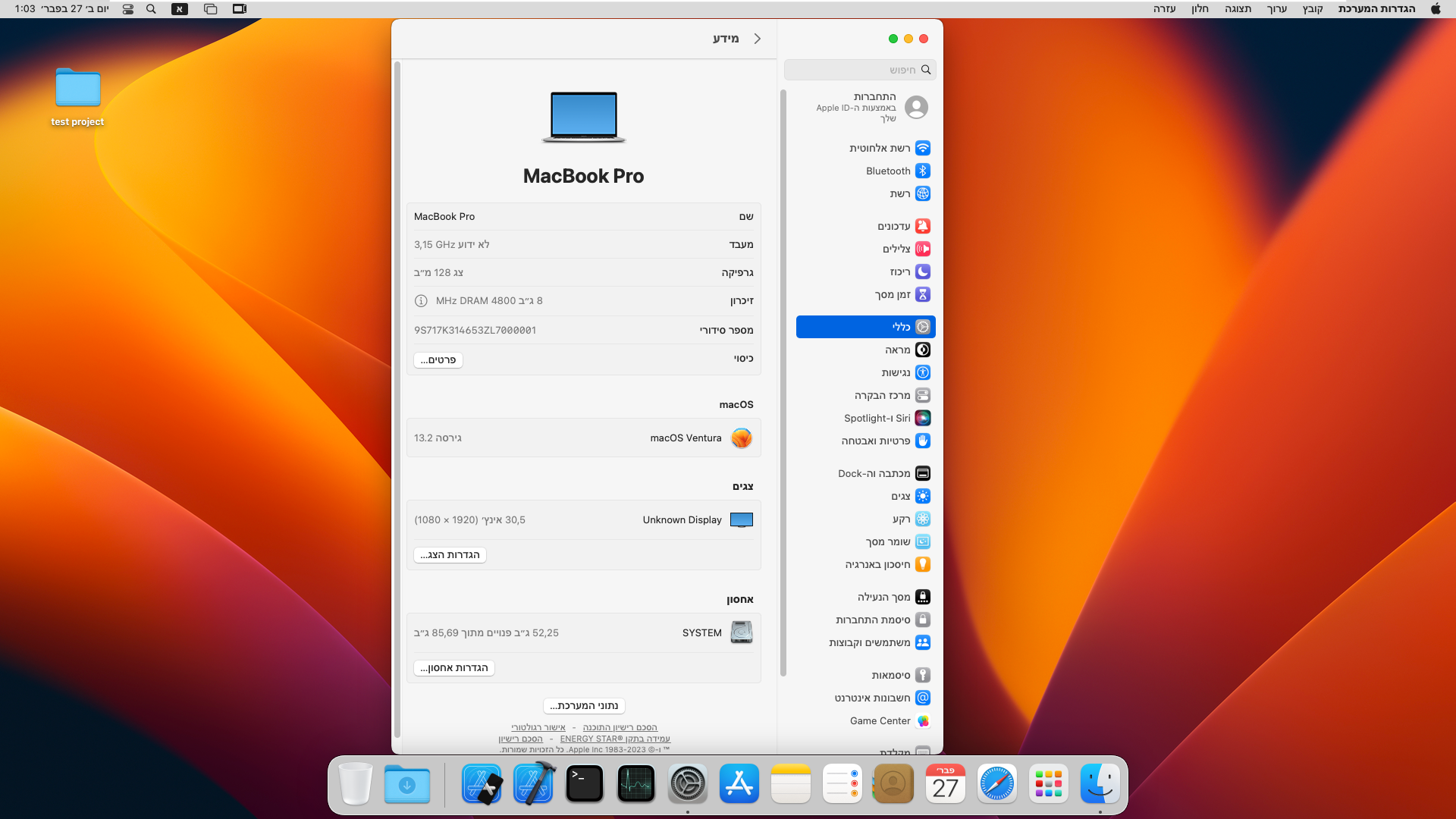Image resolution: width=1456 pixels, height=819 pixels.
Task: Open Help (עזרה) menu
Action: point(1164,9)
